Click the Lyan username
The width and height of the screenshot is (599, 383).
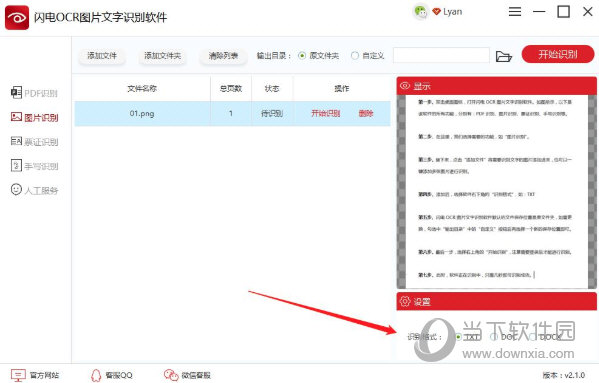coord(453,12)
